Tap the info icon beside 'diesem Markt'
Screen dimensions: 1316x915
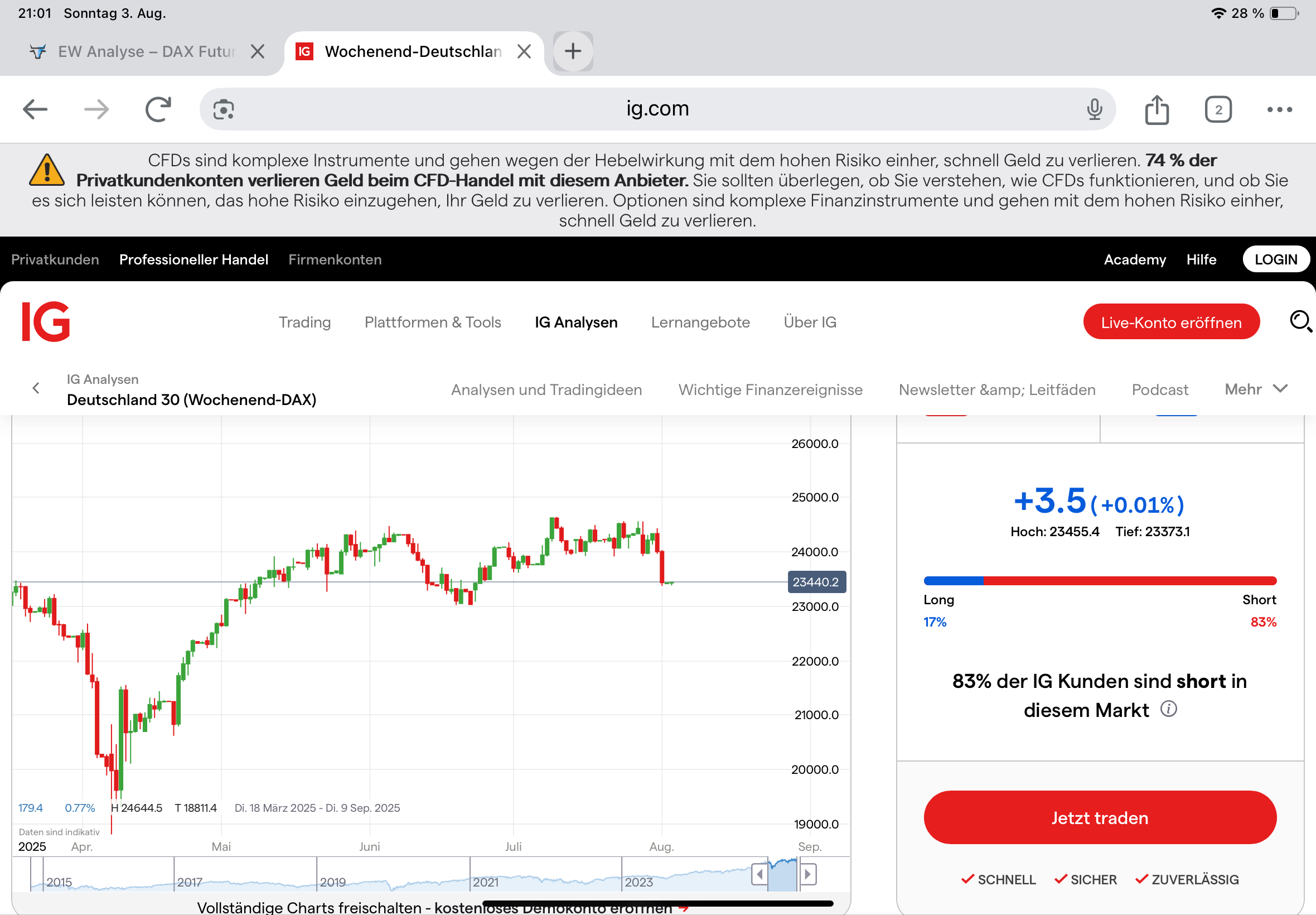click(x=1168, y=709)
